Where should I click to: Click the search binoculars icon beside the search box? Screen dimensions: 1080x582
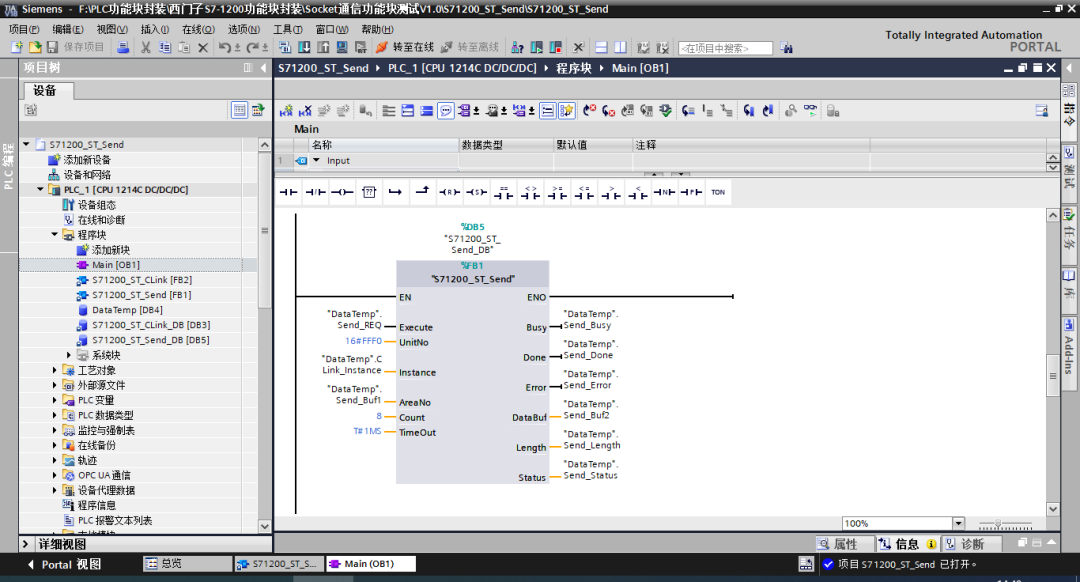point(786,48)
